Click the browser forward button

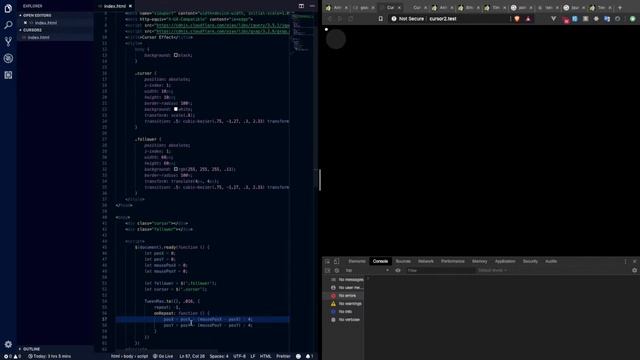pyautogui.click(x=340, y=19)
